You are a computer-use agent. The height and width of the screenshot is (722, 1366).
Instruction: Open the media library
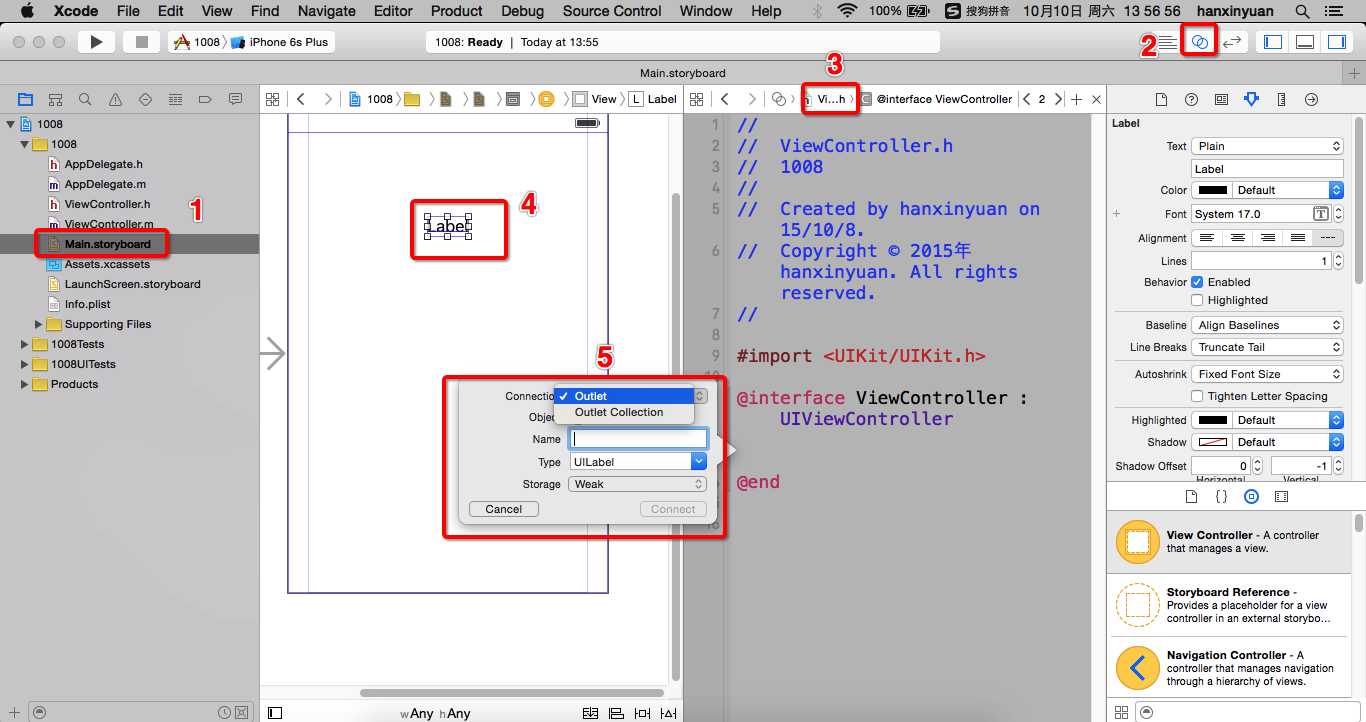[x=1281, y=496]
